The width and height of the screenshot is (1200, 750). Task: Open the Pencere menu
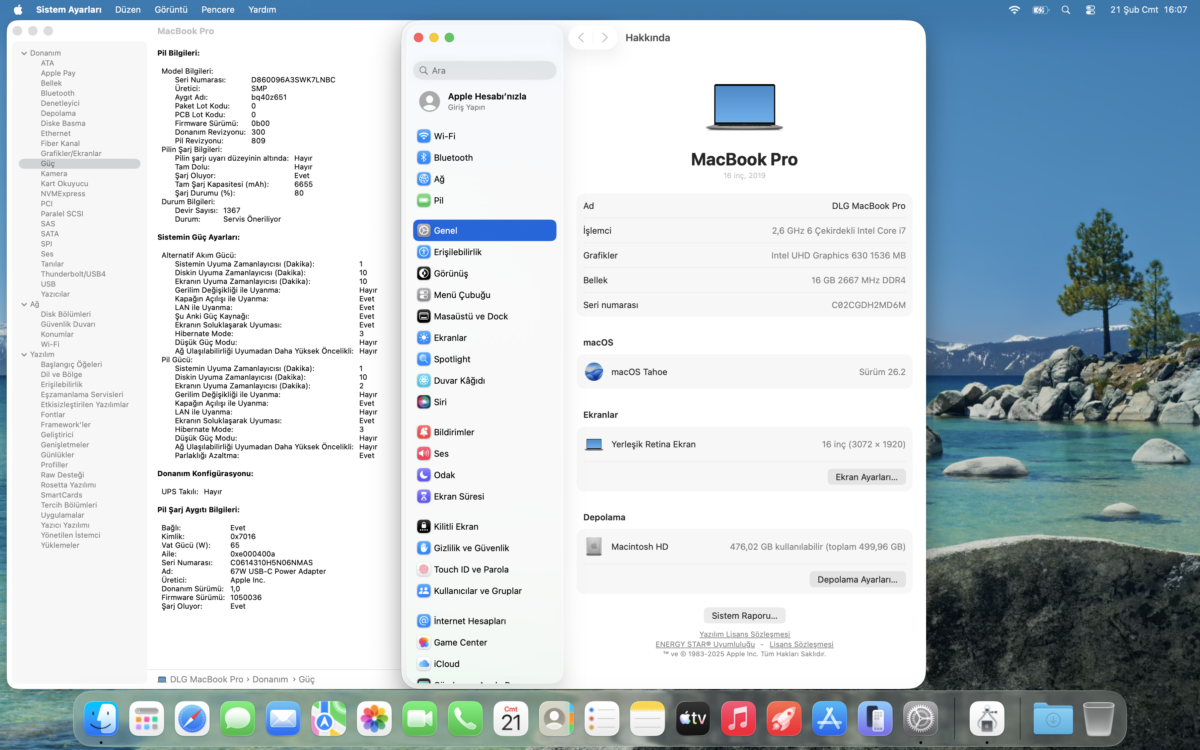218,9
